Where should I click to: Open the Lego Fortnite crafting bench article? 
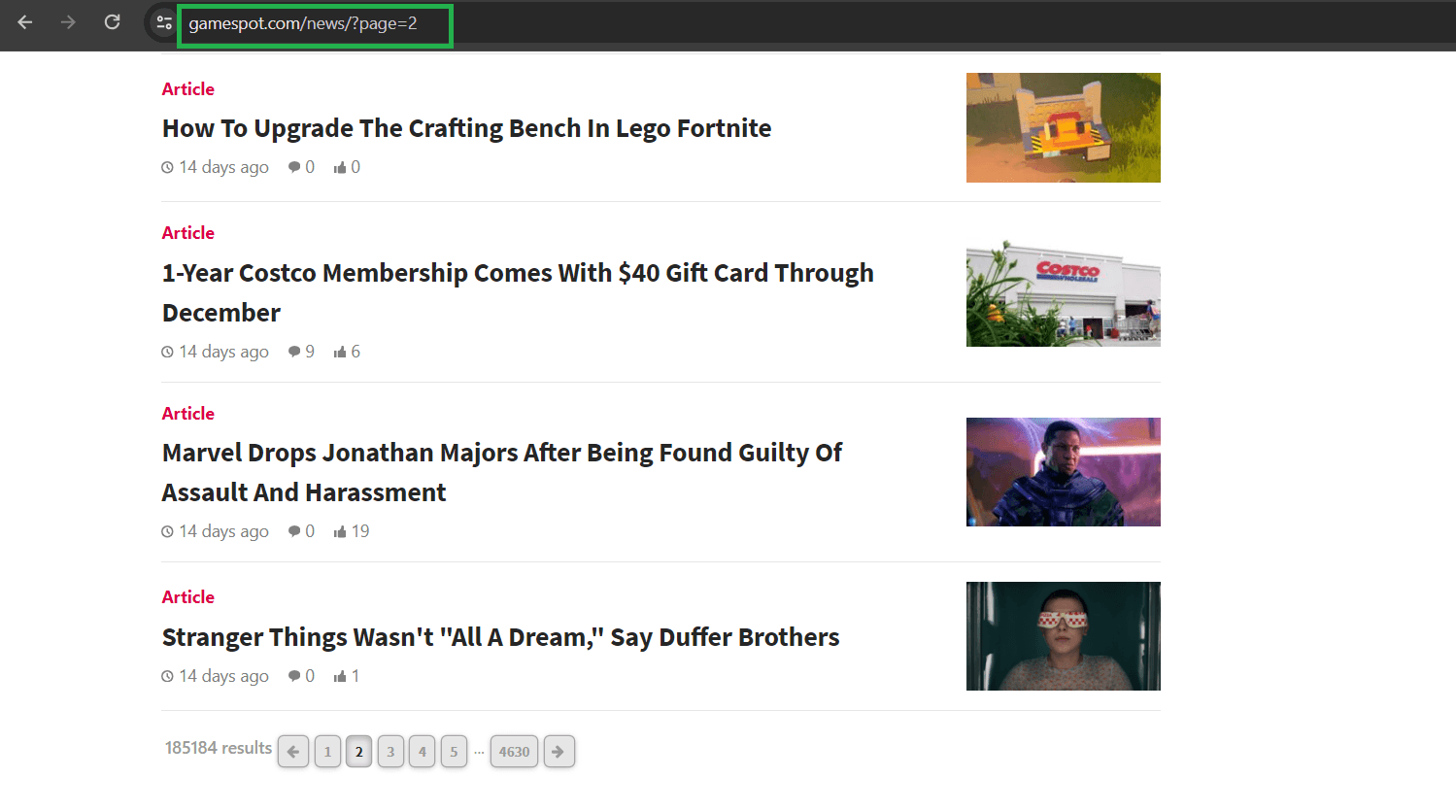(x=466, y=128)
